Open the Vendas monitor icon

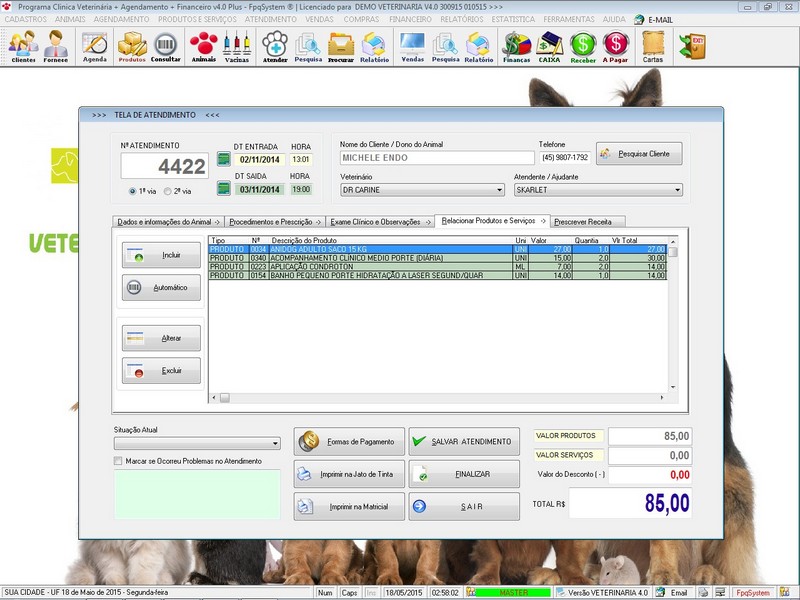[413, 46]
